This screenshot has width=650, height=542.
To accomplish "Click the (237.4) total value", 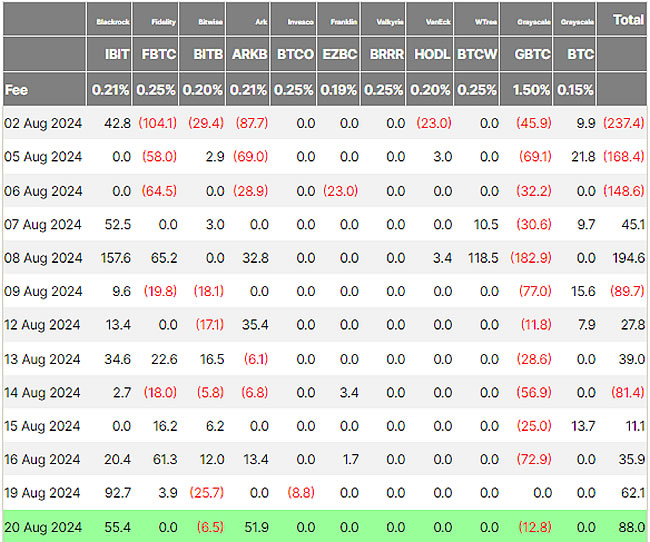I will pyautogui.click(x=623, y=123).
